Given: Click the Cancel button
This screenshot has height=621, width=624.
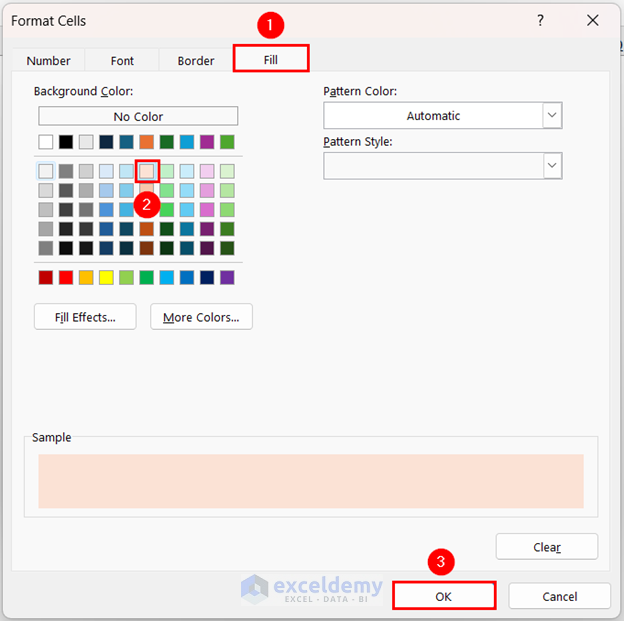Looking at the screenshot, I should (560, 596).
